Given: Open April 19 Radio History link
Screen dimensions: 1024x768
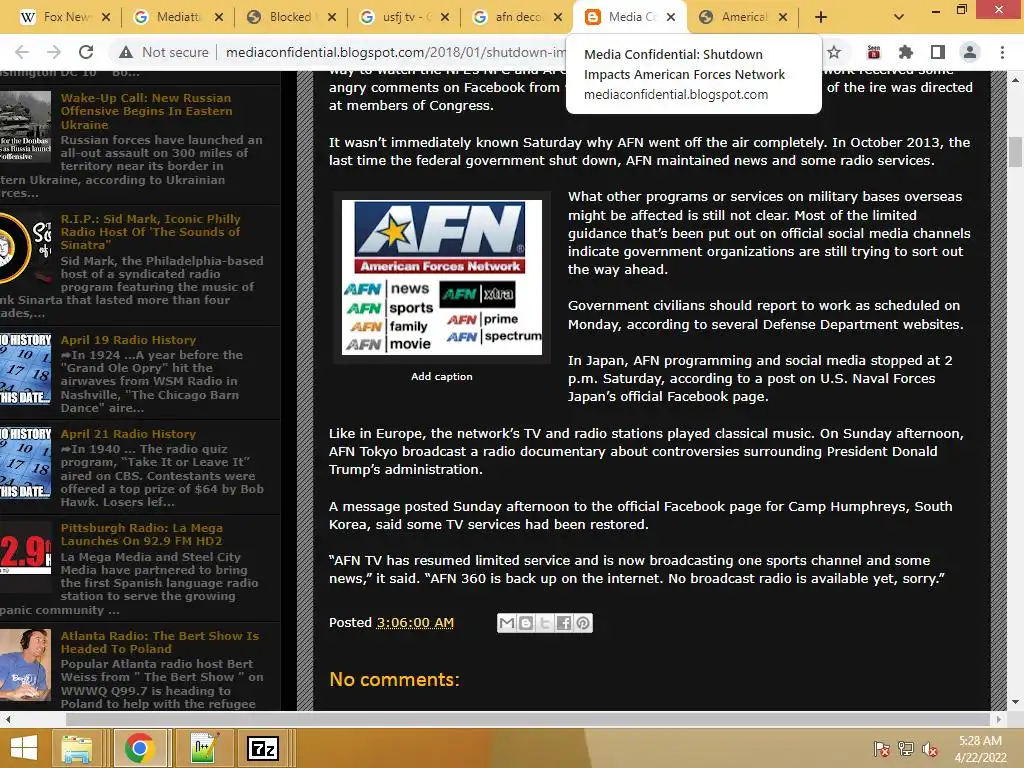Looking at the screenshot, I should click(128, 340).
